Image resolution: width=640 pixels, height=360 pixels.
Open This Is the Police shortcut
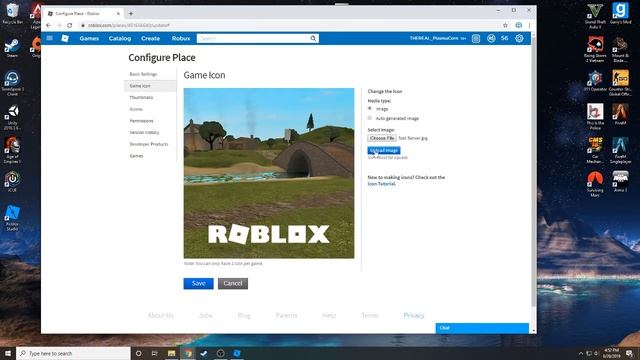[x=595, y=116]
